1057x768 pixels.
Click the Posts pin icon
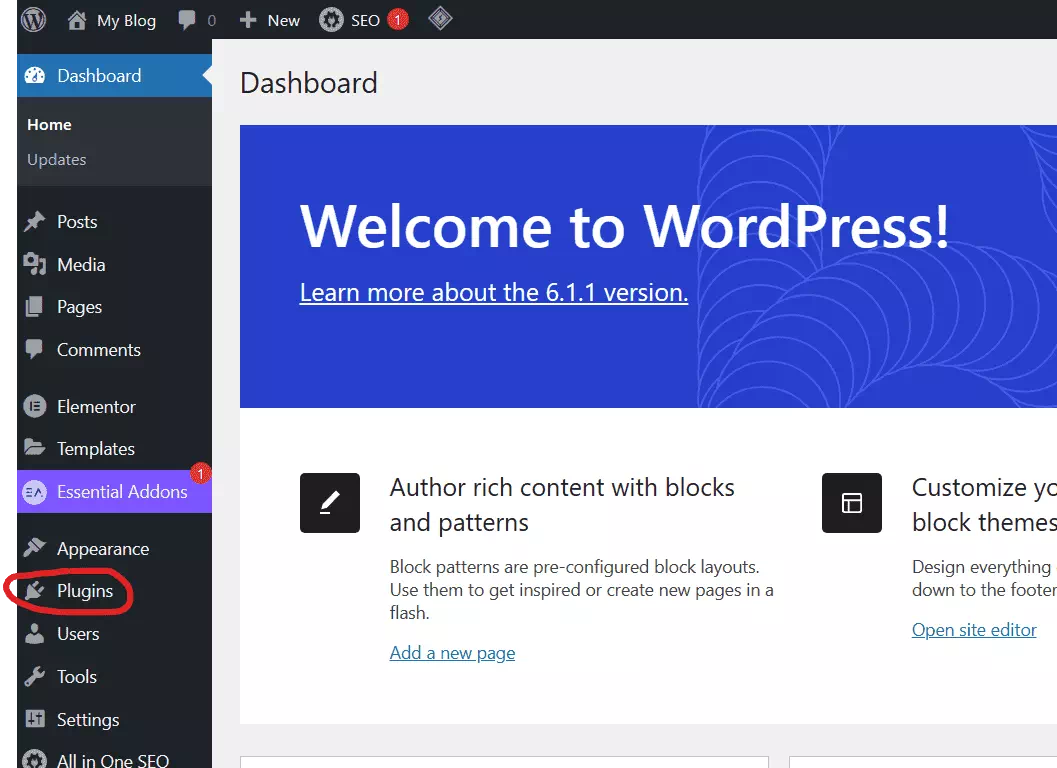click(34, 221)
